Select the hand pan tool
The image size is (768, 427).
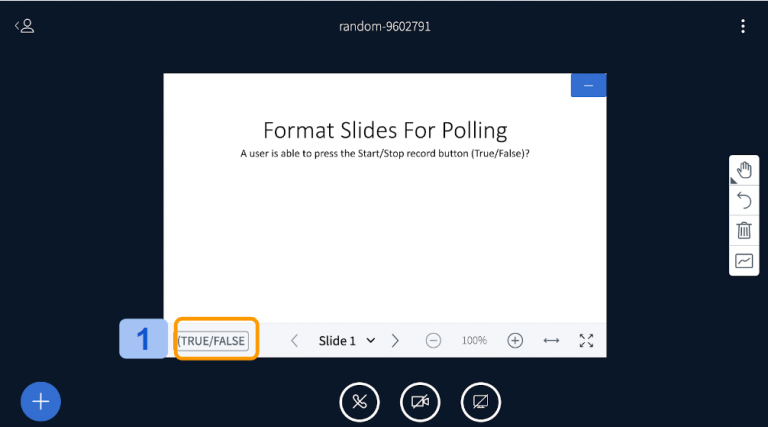pos(744,171)
